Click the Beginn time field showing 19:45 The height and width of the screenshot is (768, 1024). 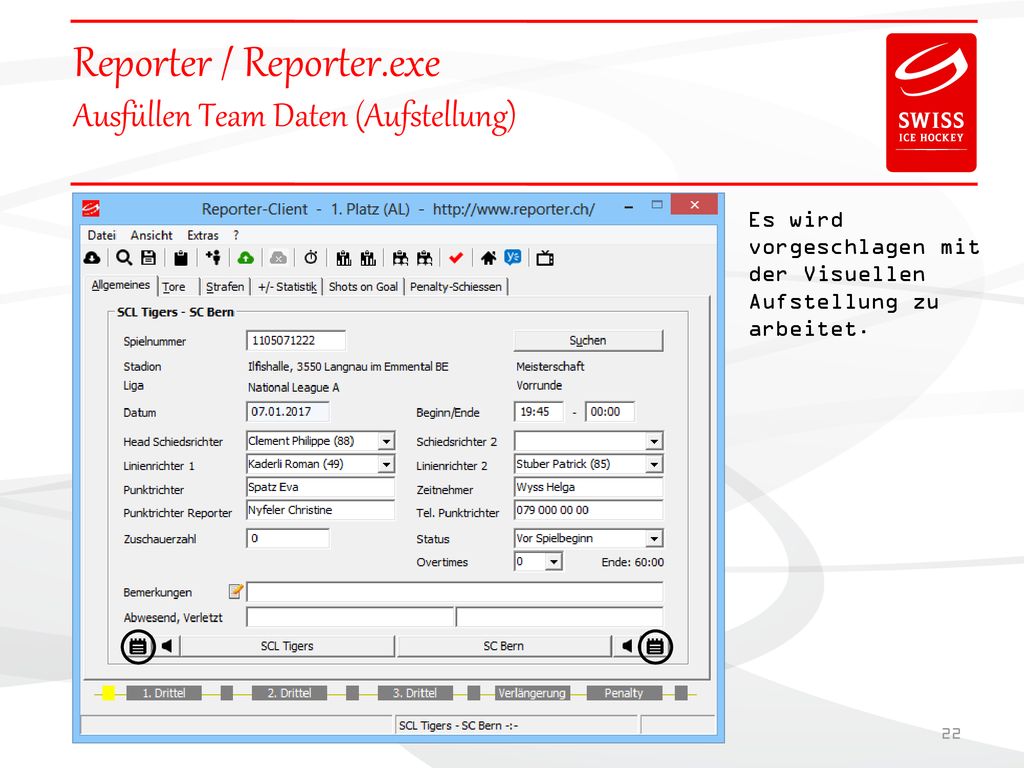pos(539,411)
